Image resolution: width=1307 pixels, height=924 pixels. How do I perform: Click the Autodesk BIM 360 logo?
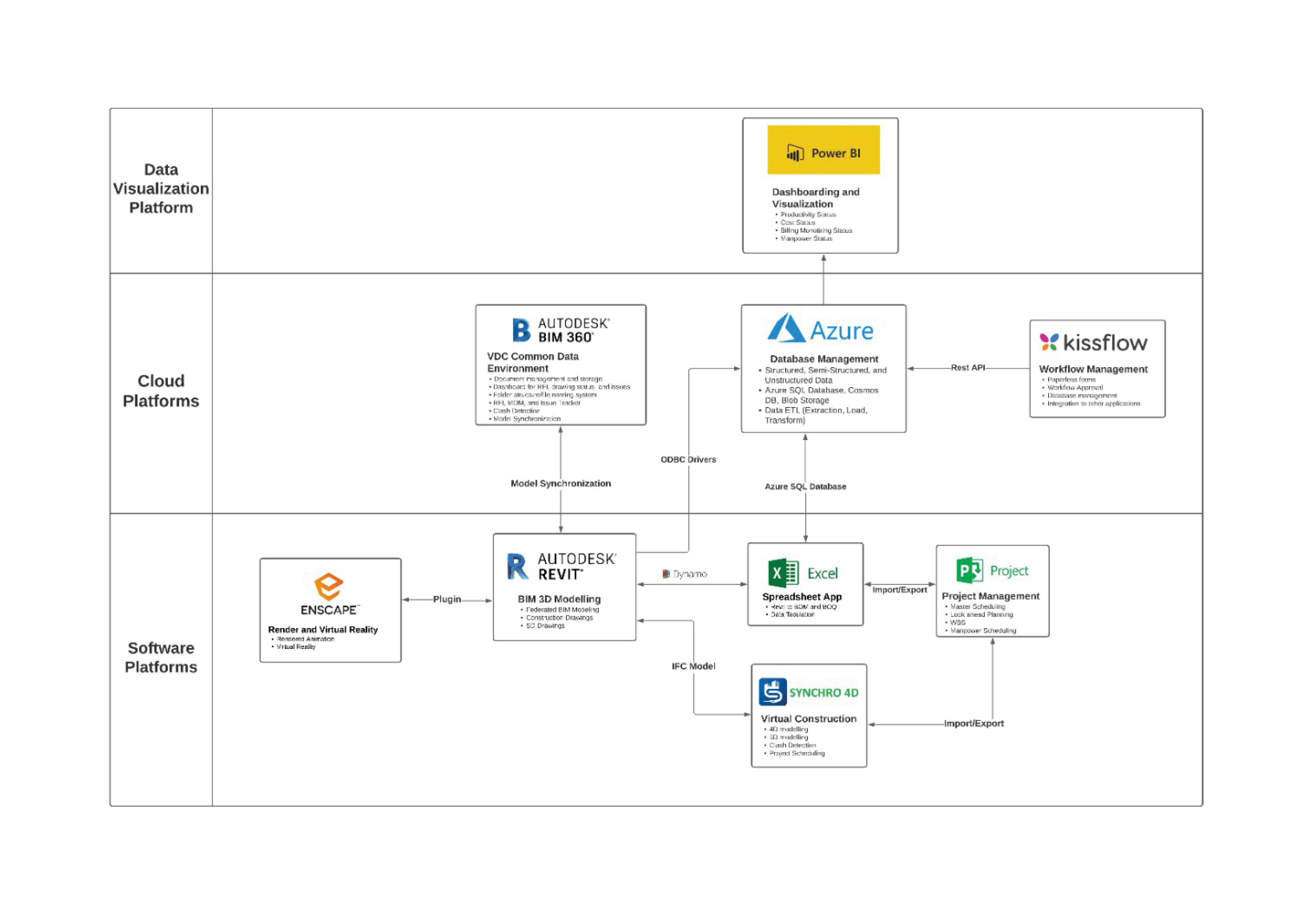[x=561, y=330]
